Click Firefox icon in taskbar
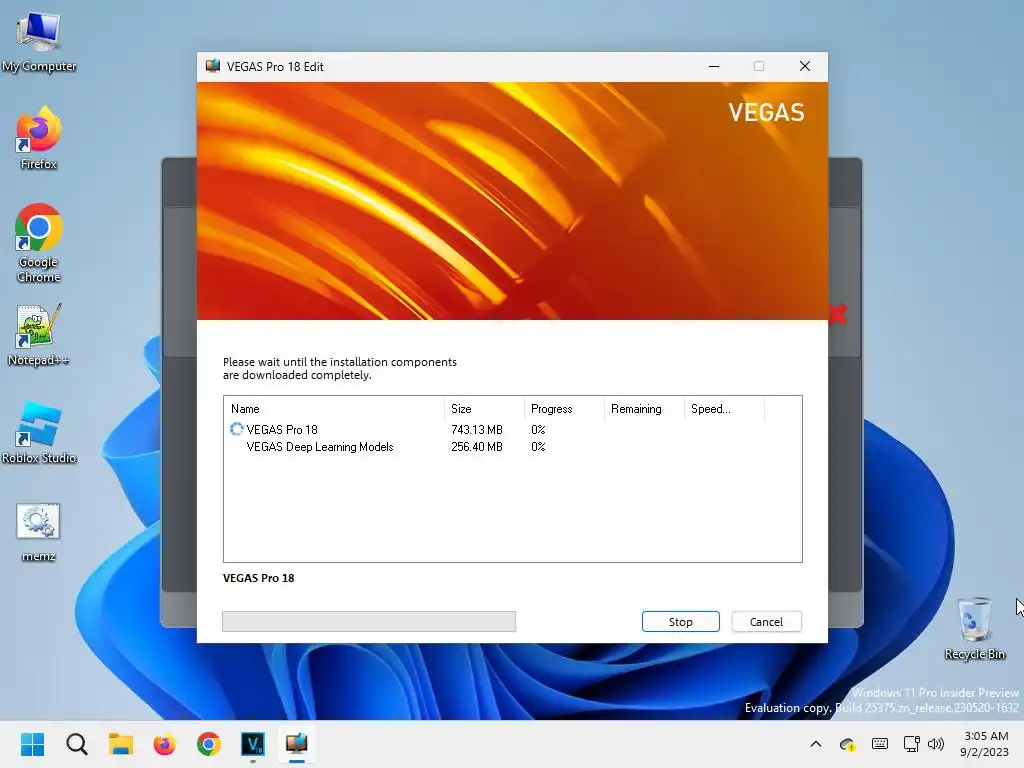Viewport: 1024px width, 768px height. [x=165, y=744]
